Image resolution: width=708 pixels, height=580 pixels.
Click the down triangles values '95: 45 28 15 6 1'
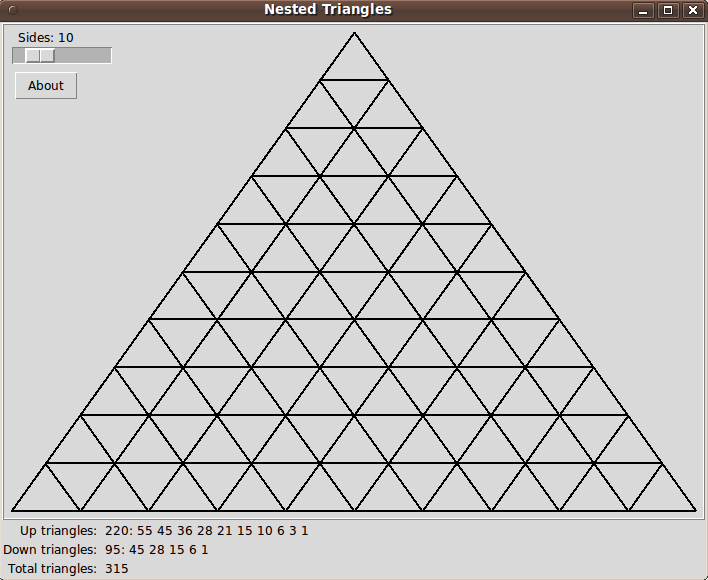(x=157, y=550)
